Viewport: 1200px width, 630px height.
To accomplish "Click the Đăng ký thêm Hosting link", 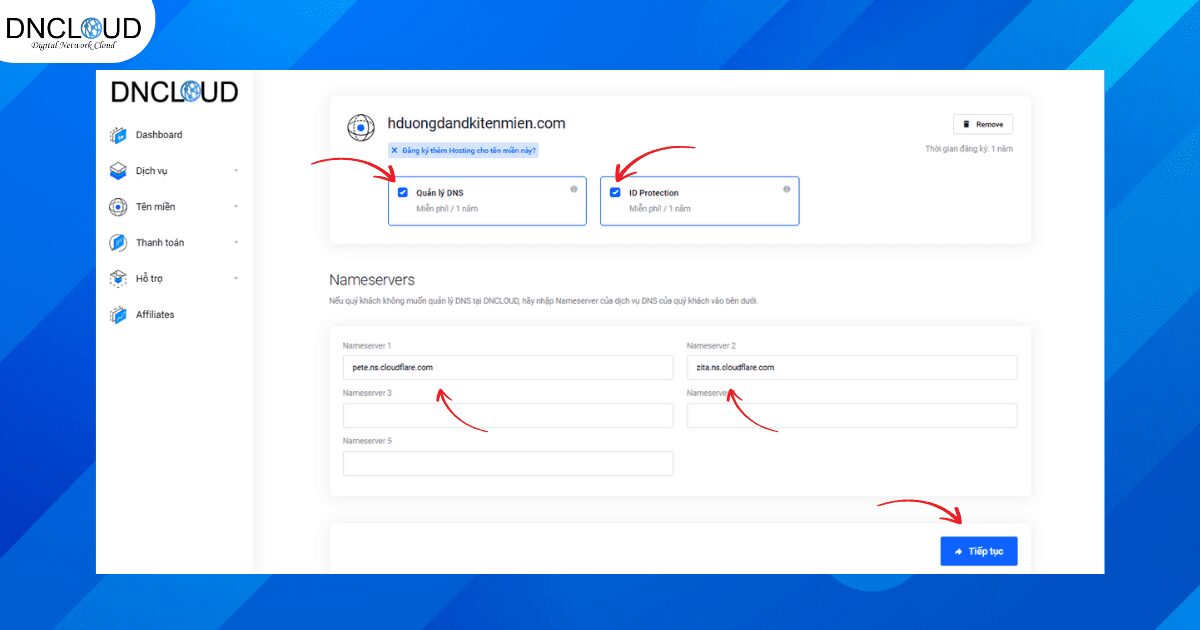I will (463, 151).
